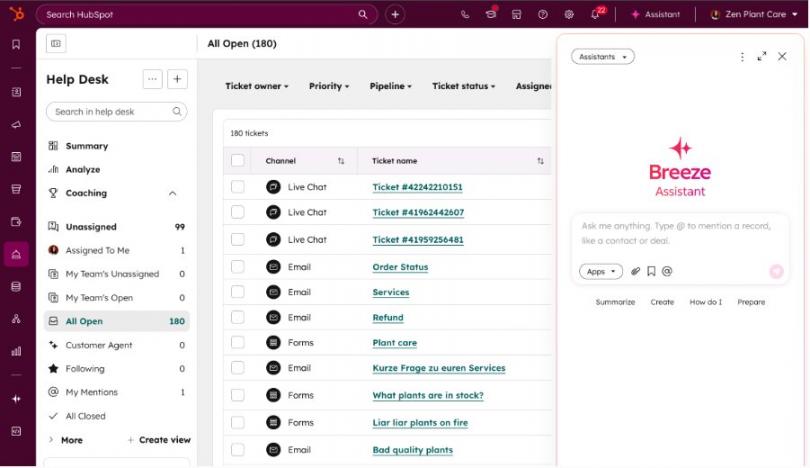Open the What plants are in stock? ticket
The image size is (810, 468).
428,396
